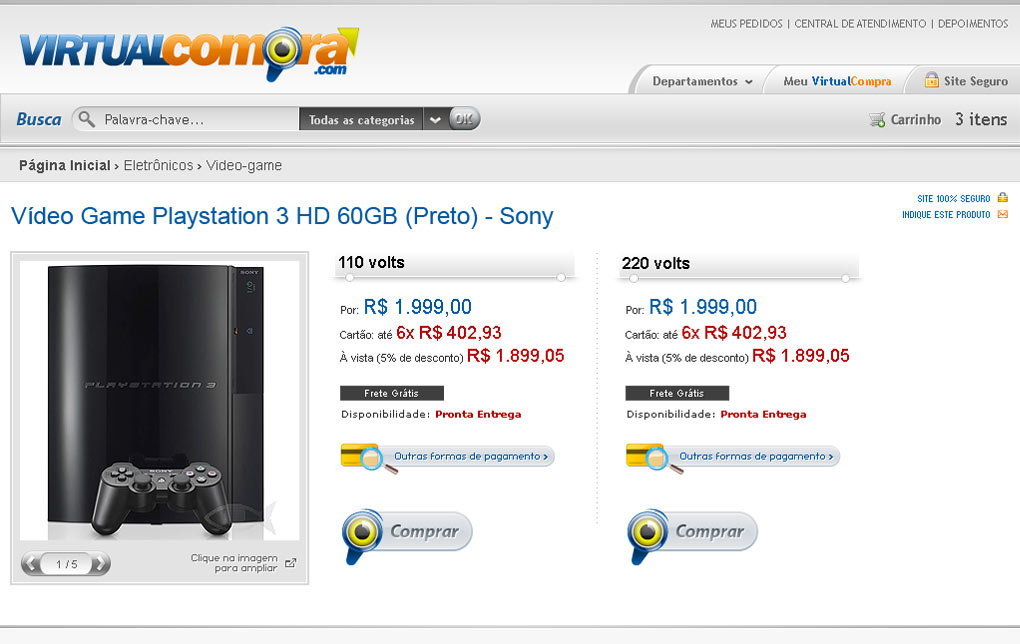The image size is (1020, 644).
Task: Click the OK search button
Action: (x=464, y=119)
